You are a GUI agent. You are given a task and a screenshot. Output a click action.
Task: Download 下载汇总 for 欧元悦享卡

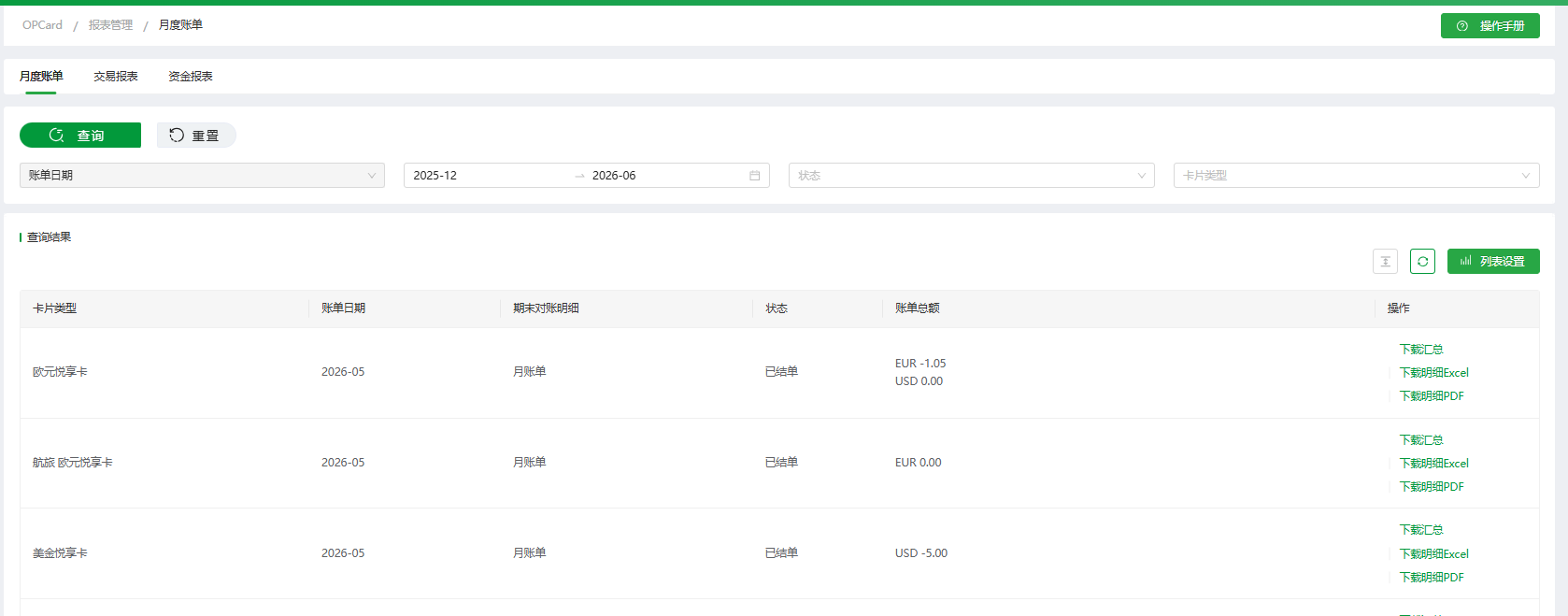[x=1420, y=350]
